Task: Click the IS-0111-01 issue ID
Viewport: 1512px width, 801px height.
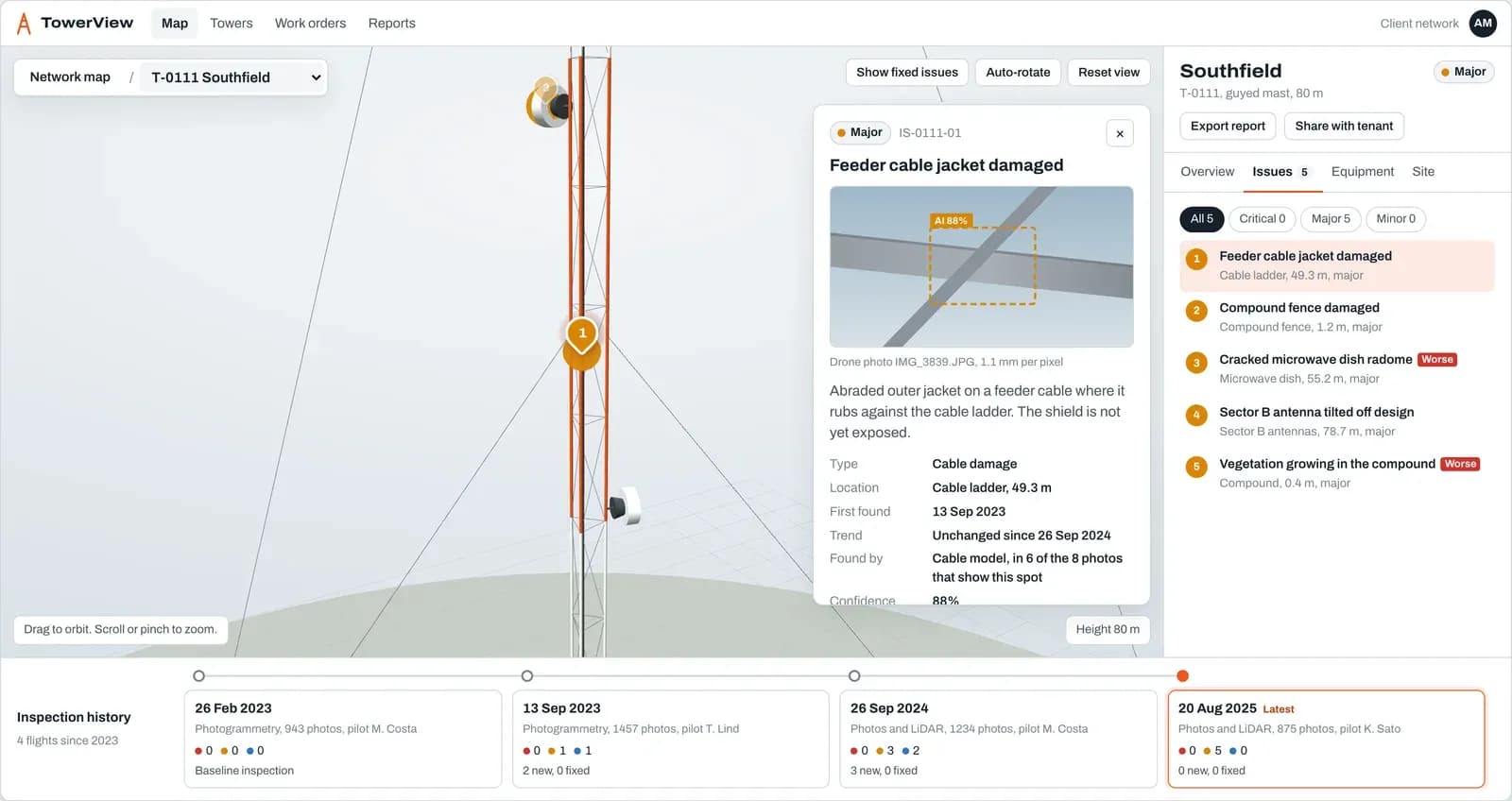Action: (930, 133)
